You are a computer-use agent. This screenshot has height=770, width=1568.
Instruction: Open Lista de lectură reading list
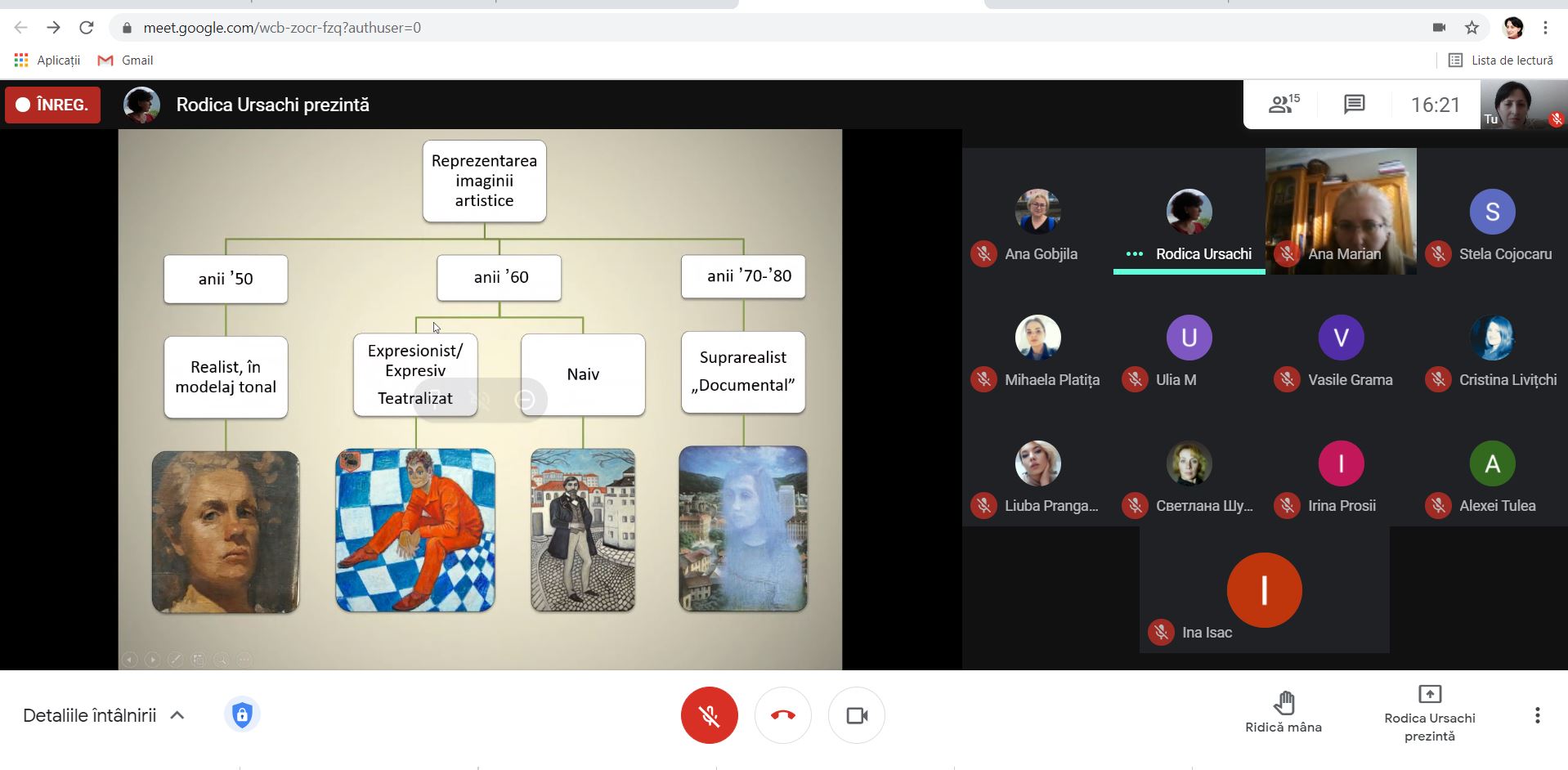[1500, 60]
